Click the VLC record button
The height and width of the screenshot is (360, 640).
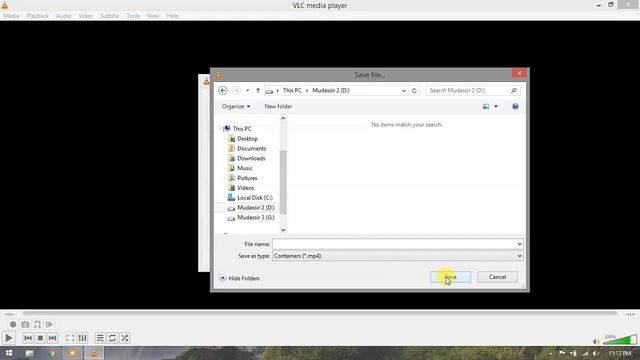[13, 324]
